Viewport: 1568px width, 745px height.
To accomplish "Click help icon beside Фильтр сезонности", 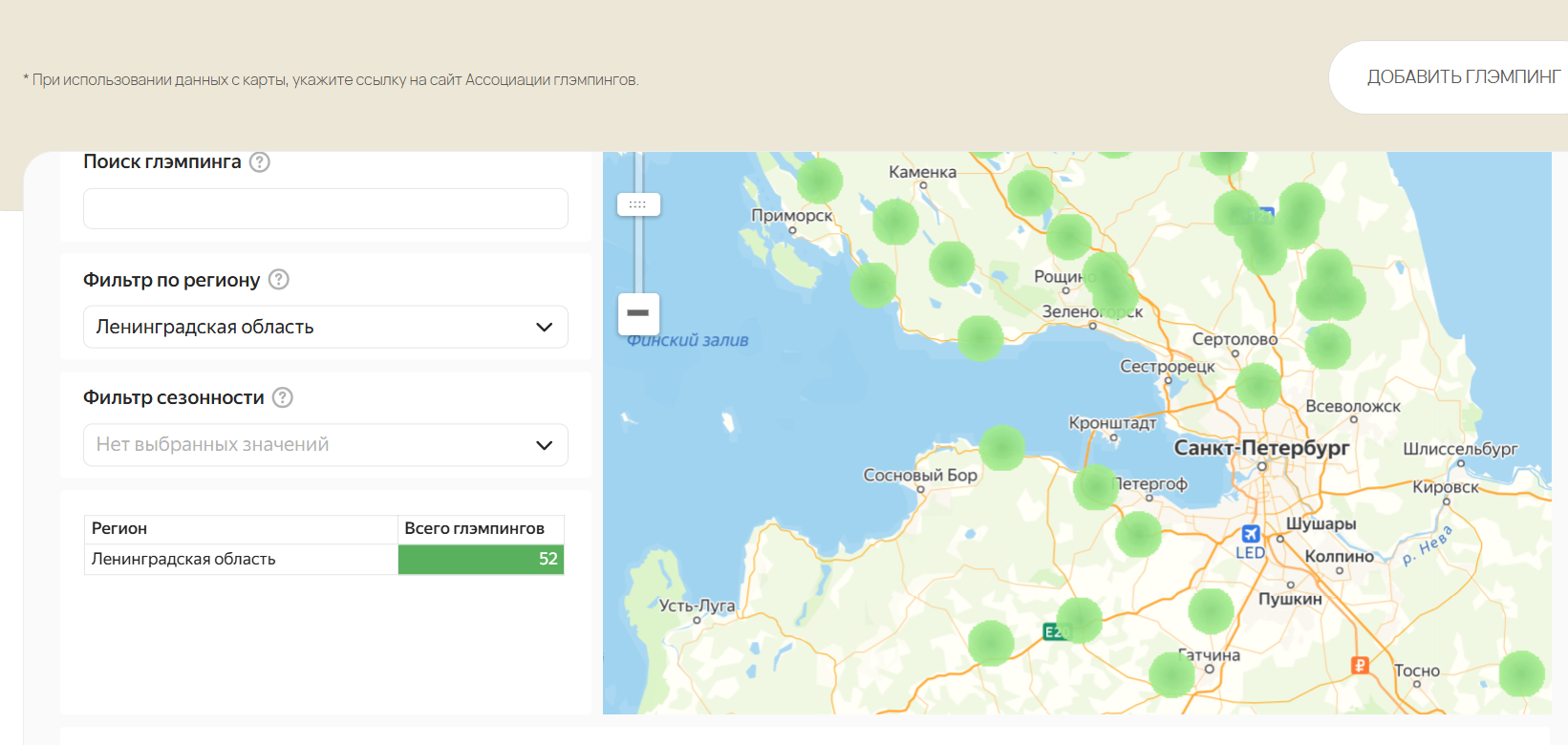I will [x=283, y=397].
